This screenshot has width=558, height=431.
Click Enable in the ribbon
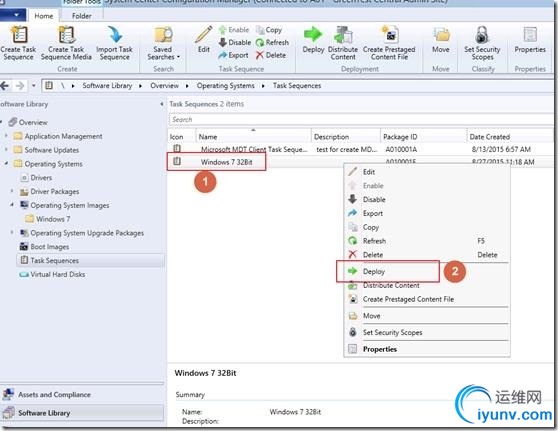tap(233, 30)
